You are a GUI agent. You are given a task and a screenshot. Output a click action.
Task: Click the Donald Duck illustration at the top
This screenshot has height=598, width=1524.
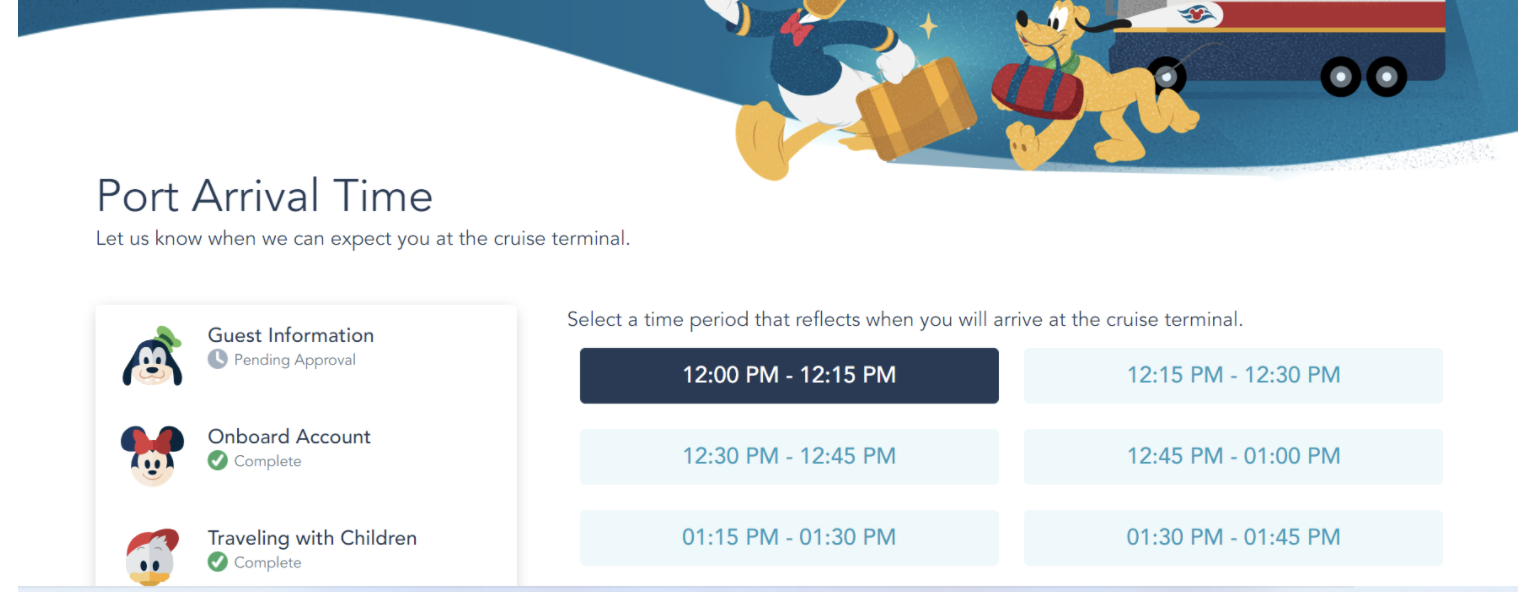point(810,75)
